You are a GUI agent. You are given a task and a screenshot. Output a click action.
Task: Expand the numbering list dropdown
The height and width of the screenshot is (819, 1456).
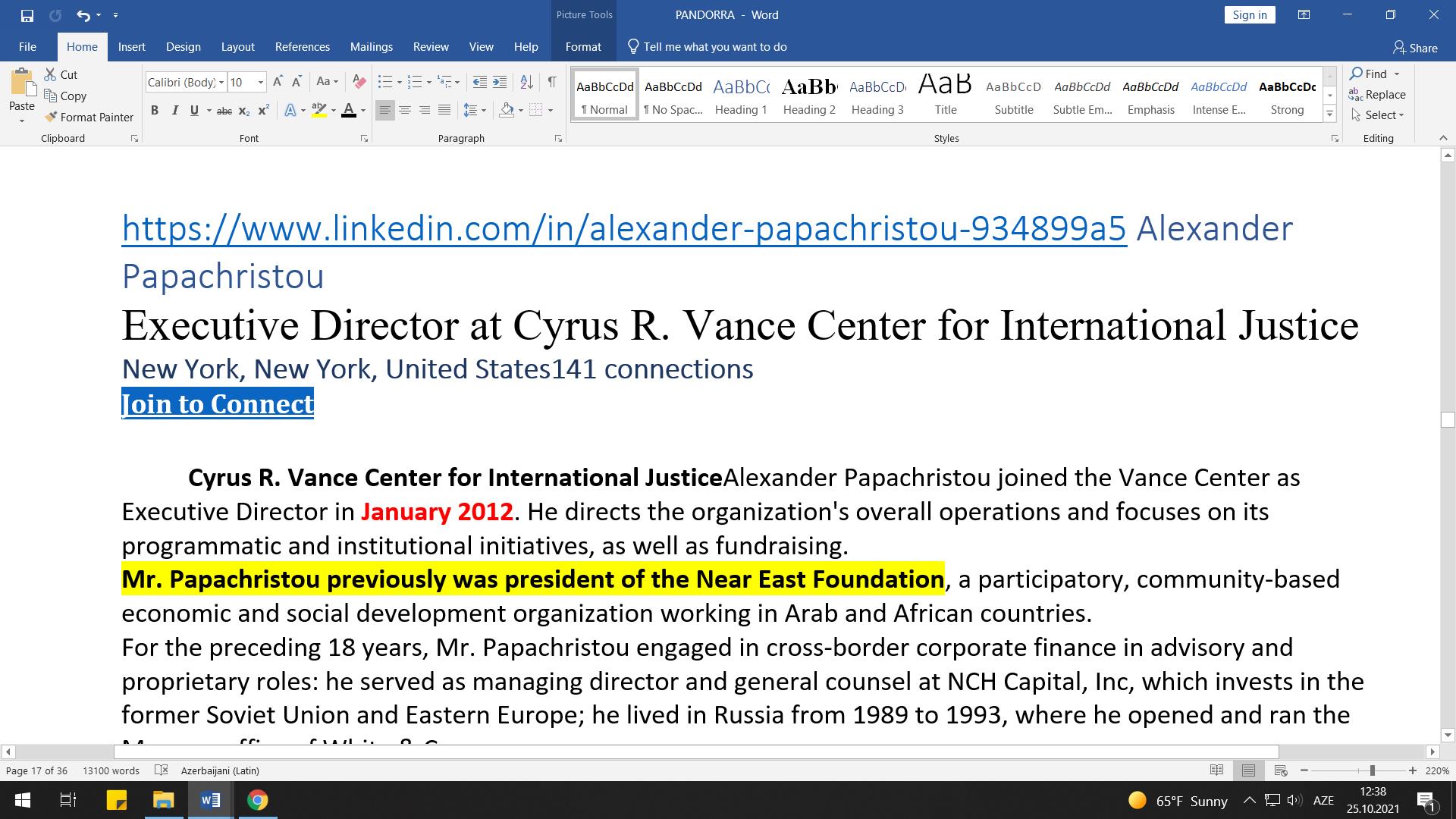(429, 82)
